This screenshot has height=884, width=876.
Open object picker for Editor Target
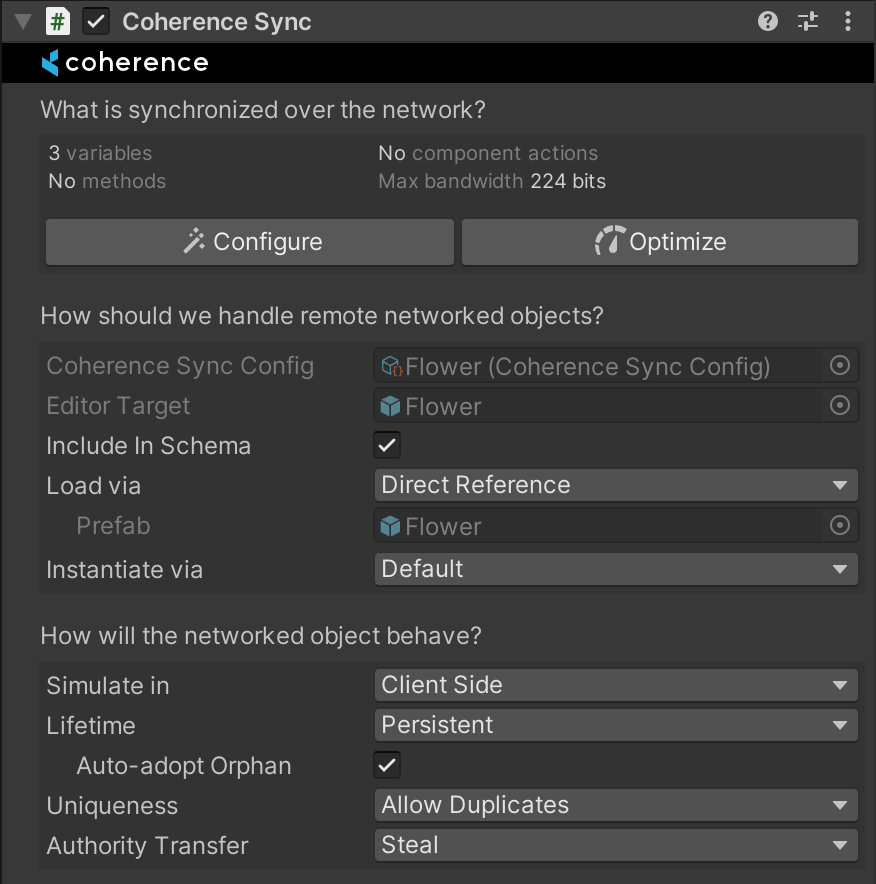(840, 406)
